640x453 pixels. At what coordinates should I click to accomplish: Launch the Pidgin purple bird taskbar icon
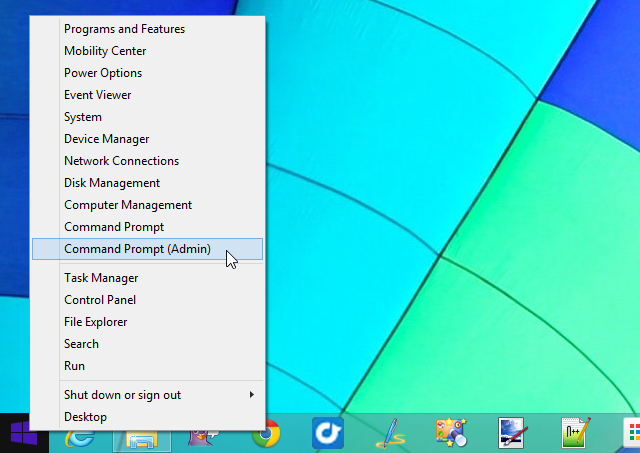pos(203,439)
